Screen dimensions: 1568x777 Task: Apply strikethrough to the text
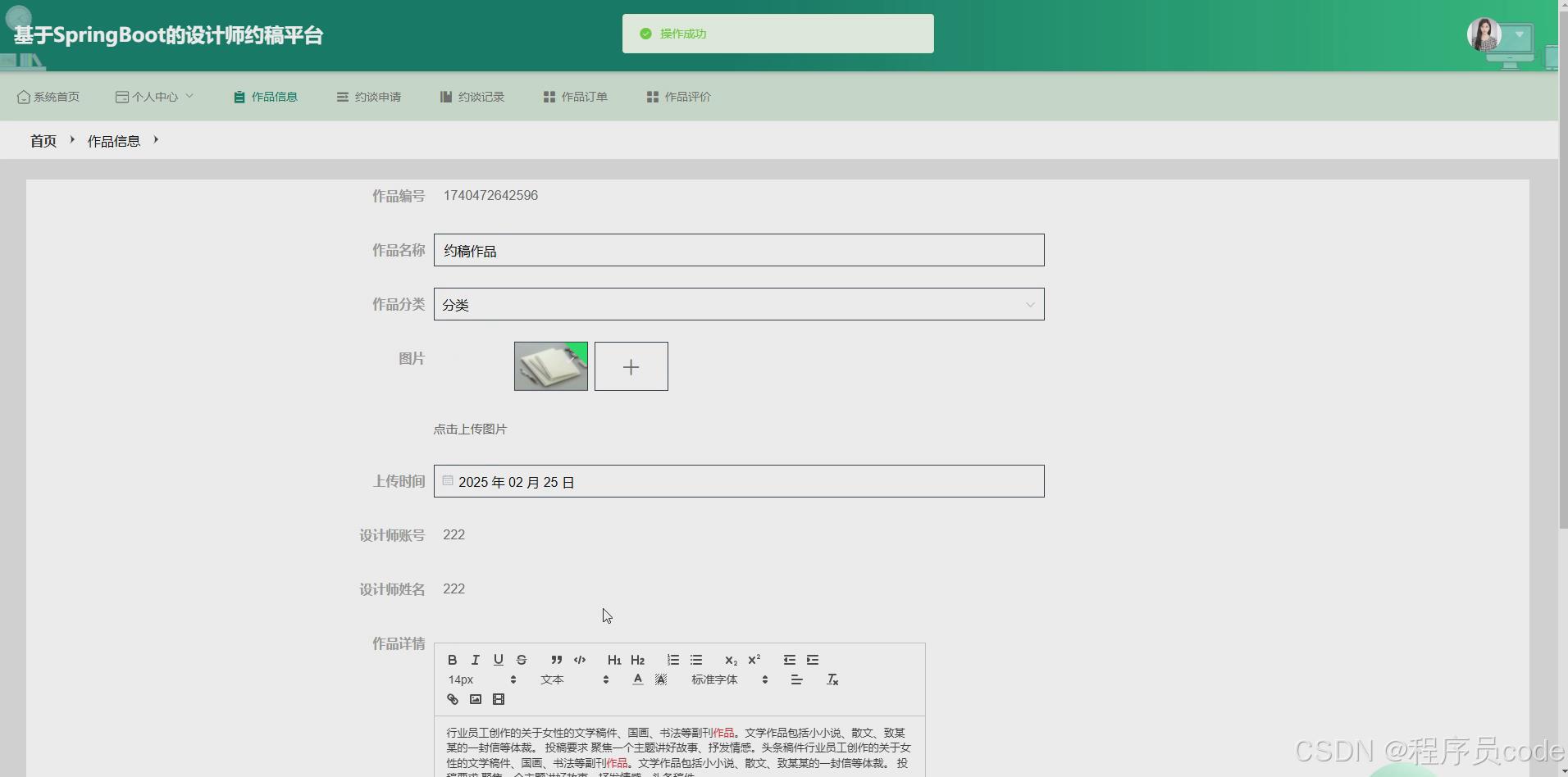coord(522,660)
